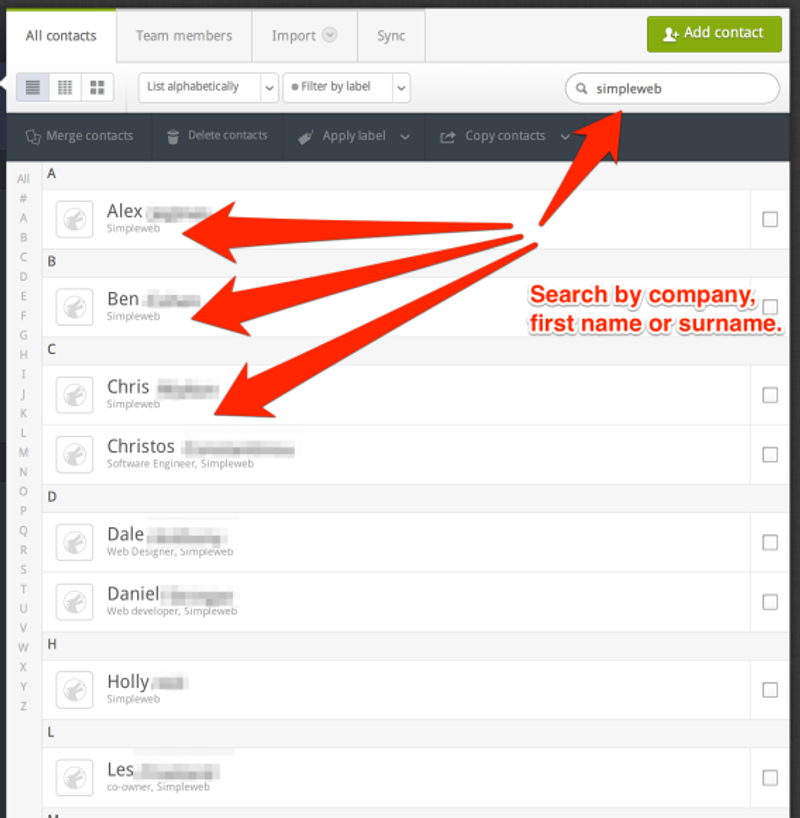This screenshot has height=818, width=800.
Task: Select the checkbox beside Chris
Action: coord(771,394)
